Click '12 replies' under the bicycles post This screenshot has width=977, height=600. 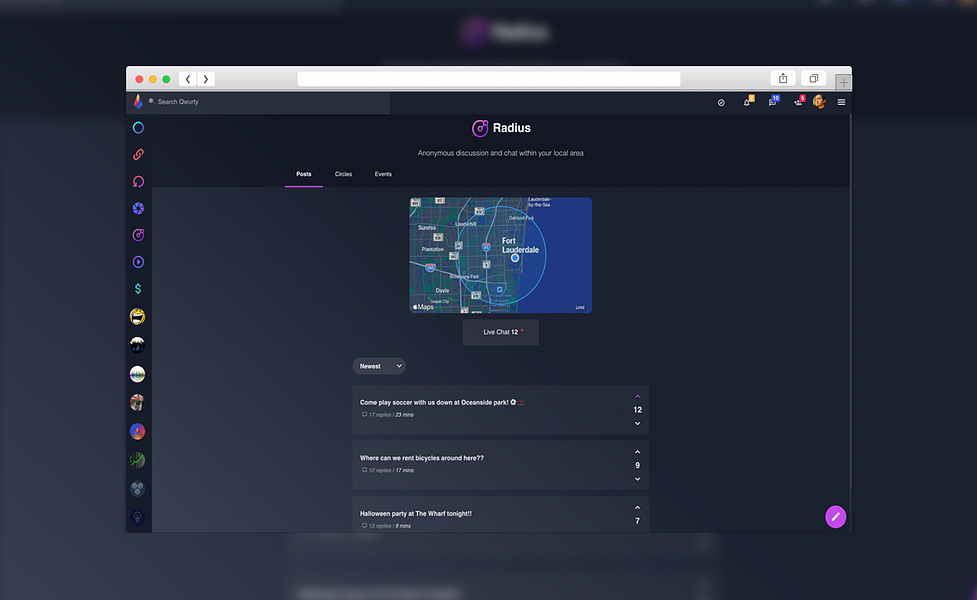[x=379, y=470]
